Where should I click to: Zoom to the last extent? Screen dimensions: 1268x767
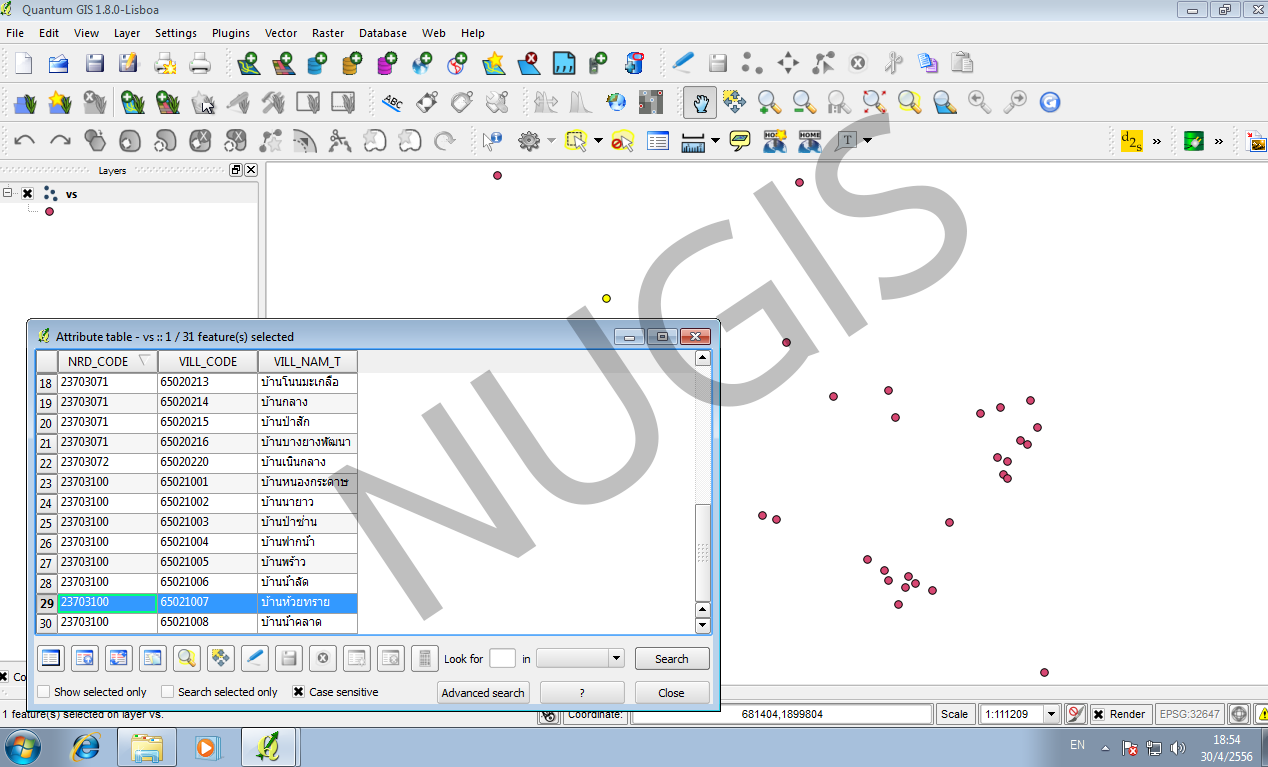980,102
